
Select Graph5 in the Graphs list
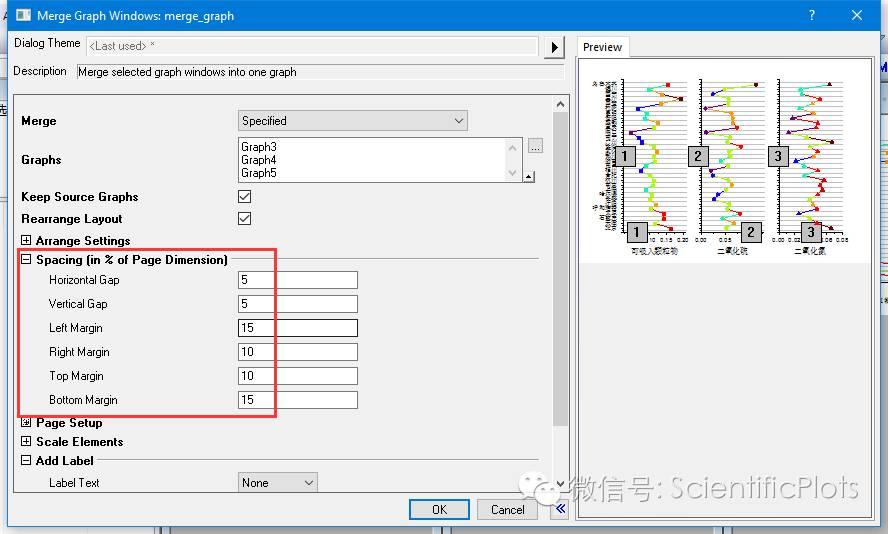(x=259, y=173)
